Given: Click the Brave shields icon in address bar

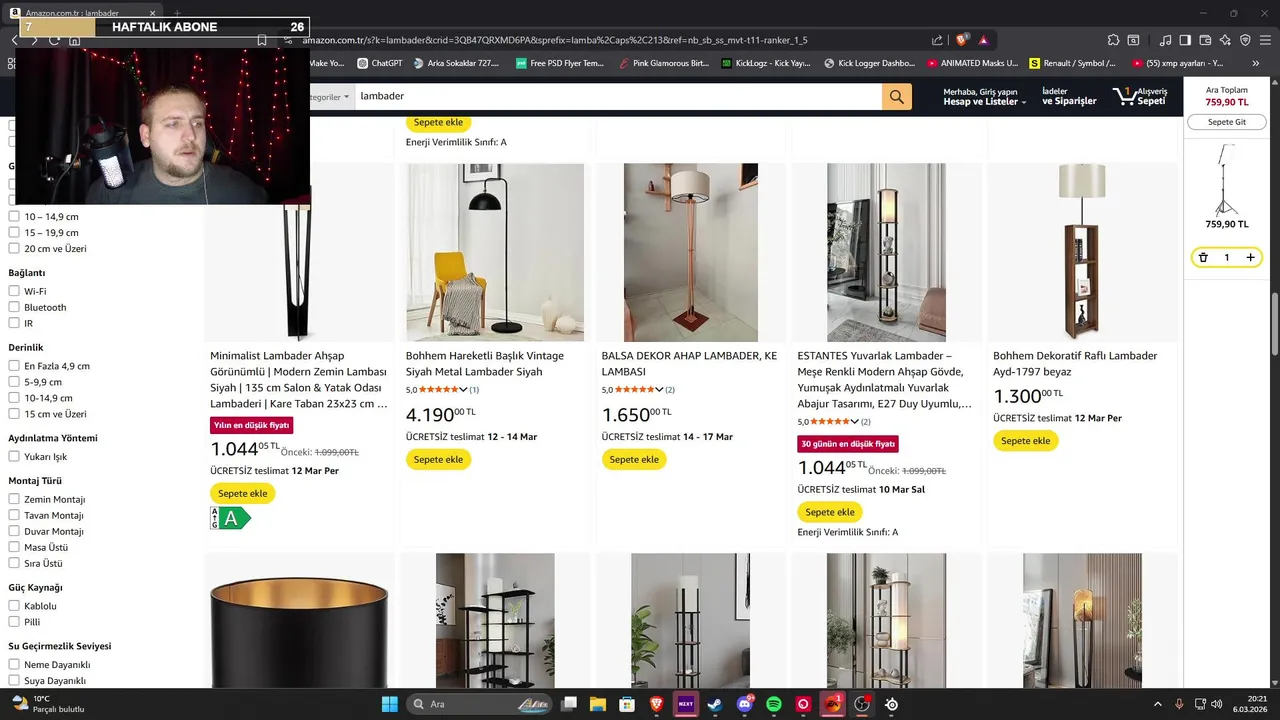Looking at the screenshot, I should [x=962, y=40].
